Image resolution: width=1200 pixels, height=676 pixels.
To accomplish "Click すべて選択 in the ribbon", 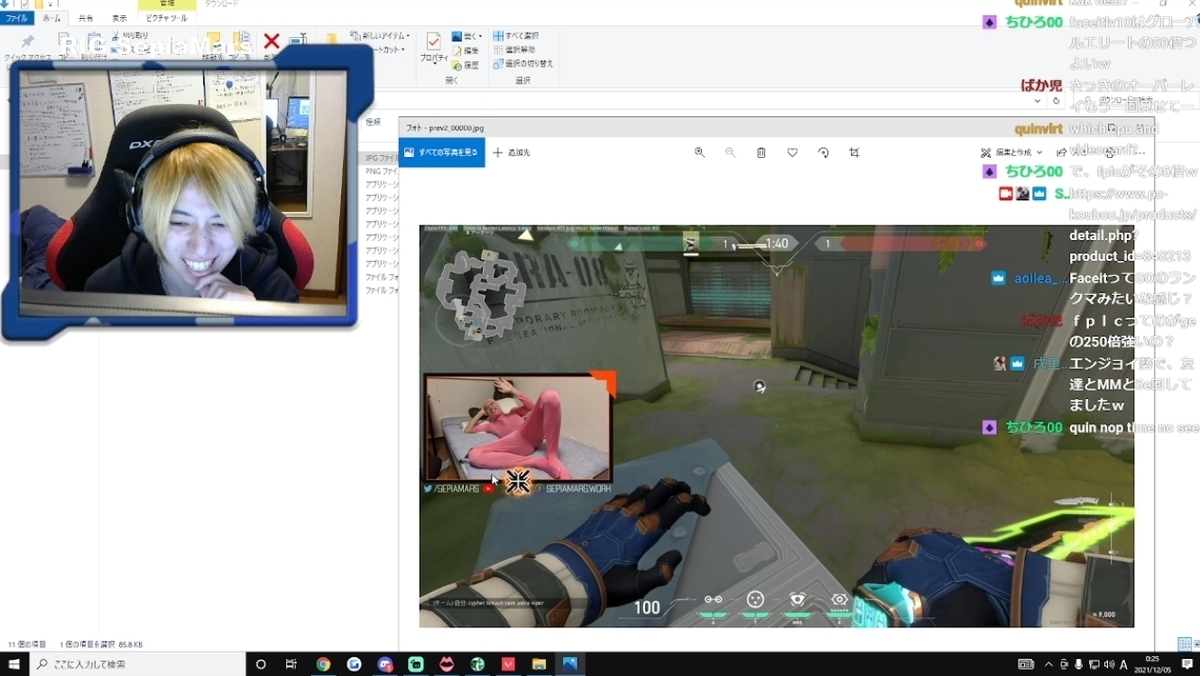I will pyautogui.click(x=517, y=36).
